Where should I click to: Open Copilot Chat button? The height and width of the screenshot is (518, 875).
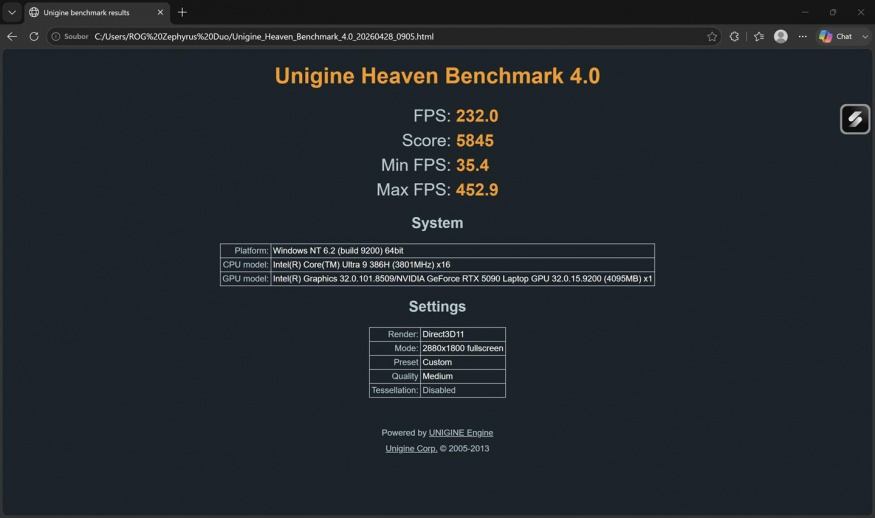coord(835,36)
